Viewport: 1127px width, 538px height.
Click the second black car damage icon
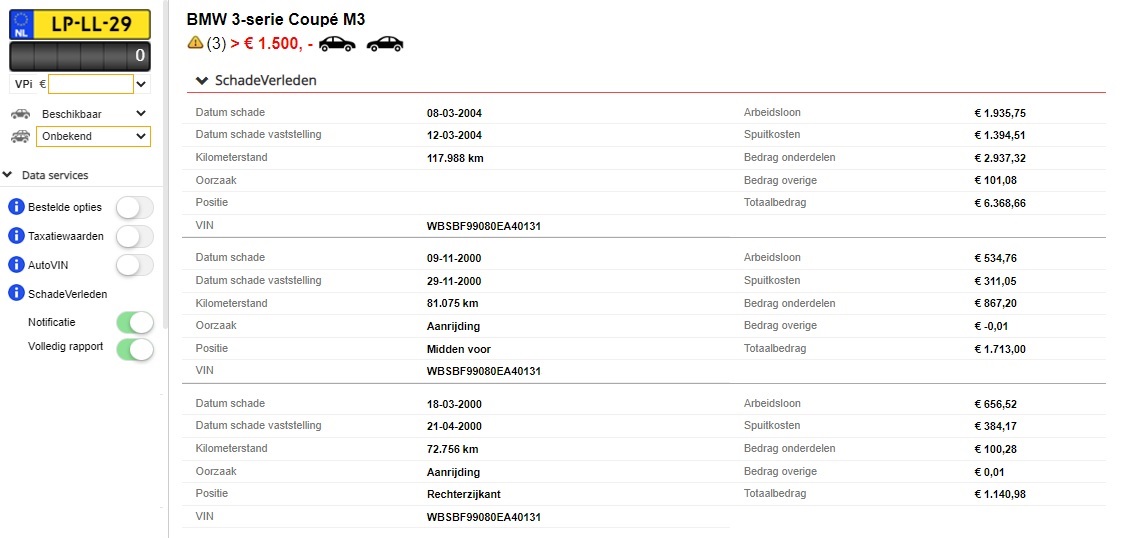point(385,44)
